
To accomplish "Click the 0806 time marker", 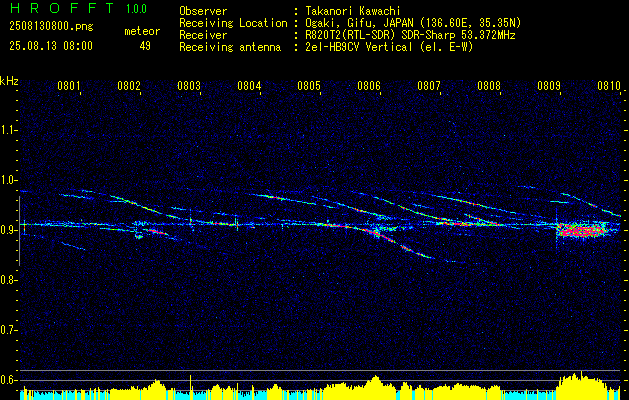I will tap(369, 86).
